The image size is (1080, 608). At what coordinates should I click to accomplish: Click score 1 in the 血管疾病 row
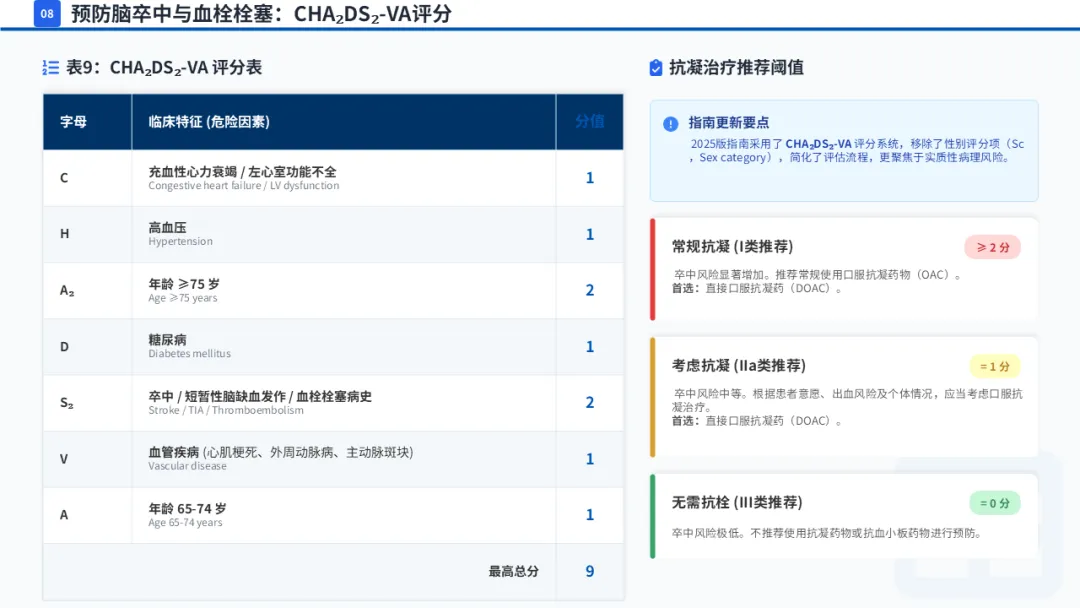(x=590, y=459)
